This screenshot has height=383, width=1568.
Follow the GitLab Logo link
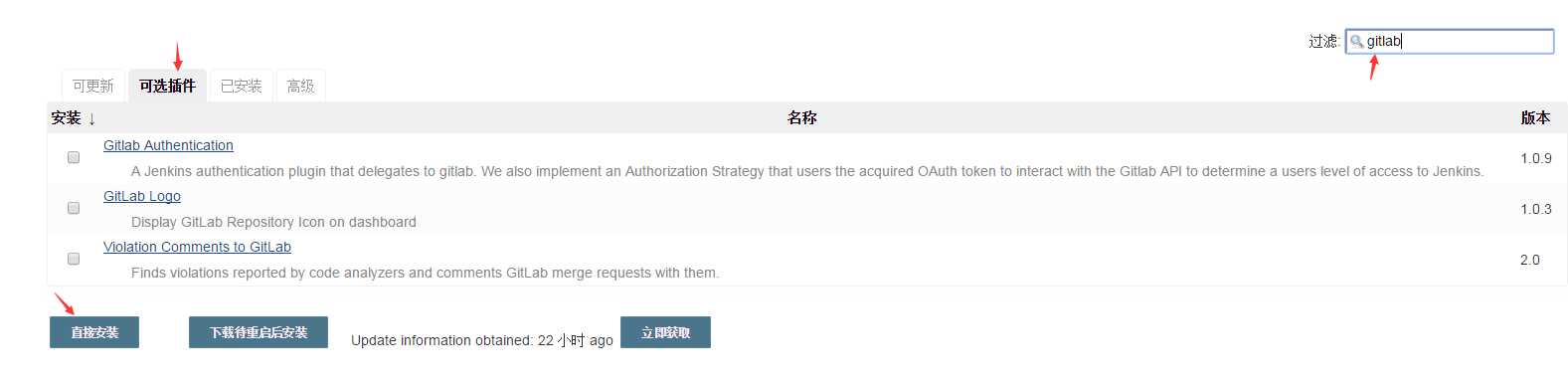tap(142, 196)
